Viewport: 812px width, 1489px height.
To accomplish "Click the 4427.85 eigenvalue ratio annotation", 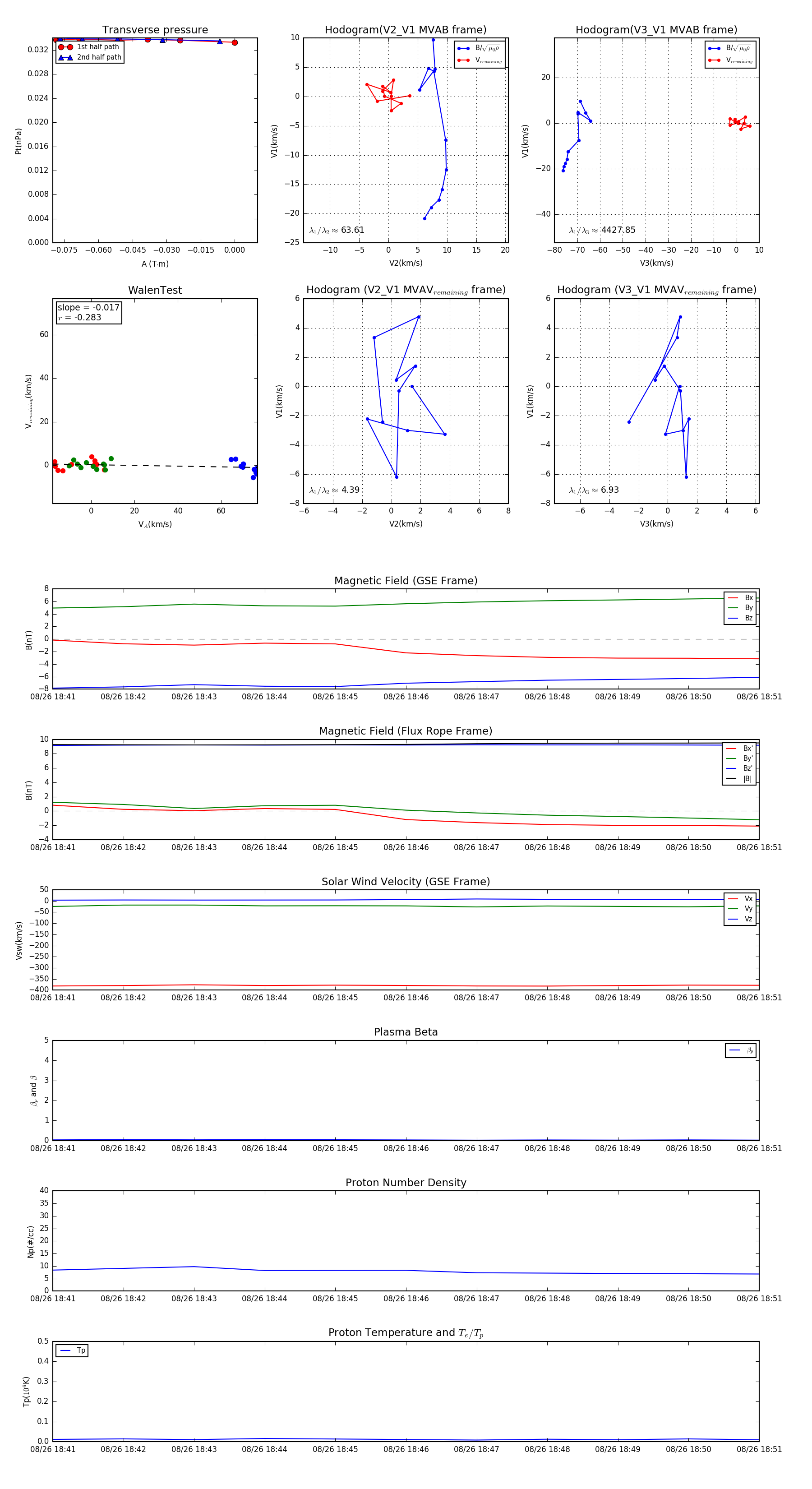I will click(602, 230).
